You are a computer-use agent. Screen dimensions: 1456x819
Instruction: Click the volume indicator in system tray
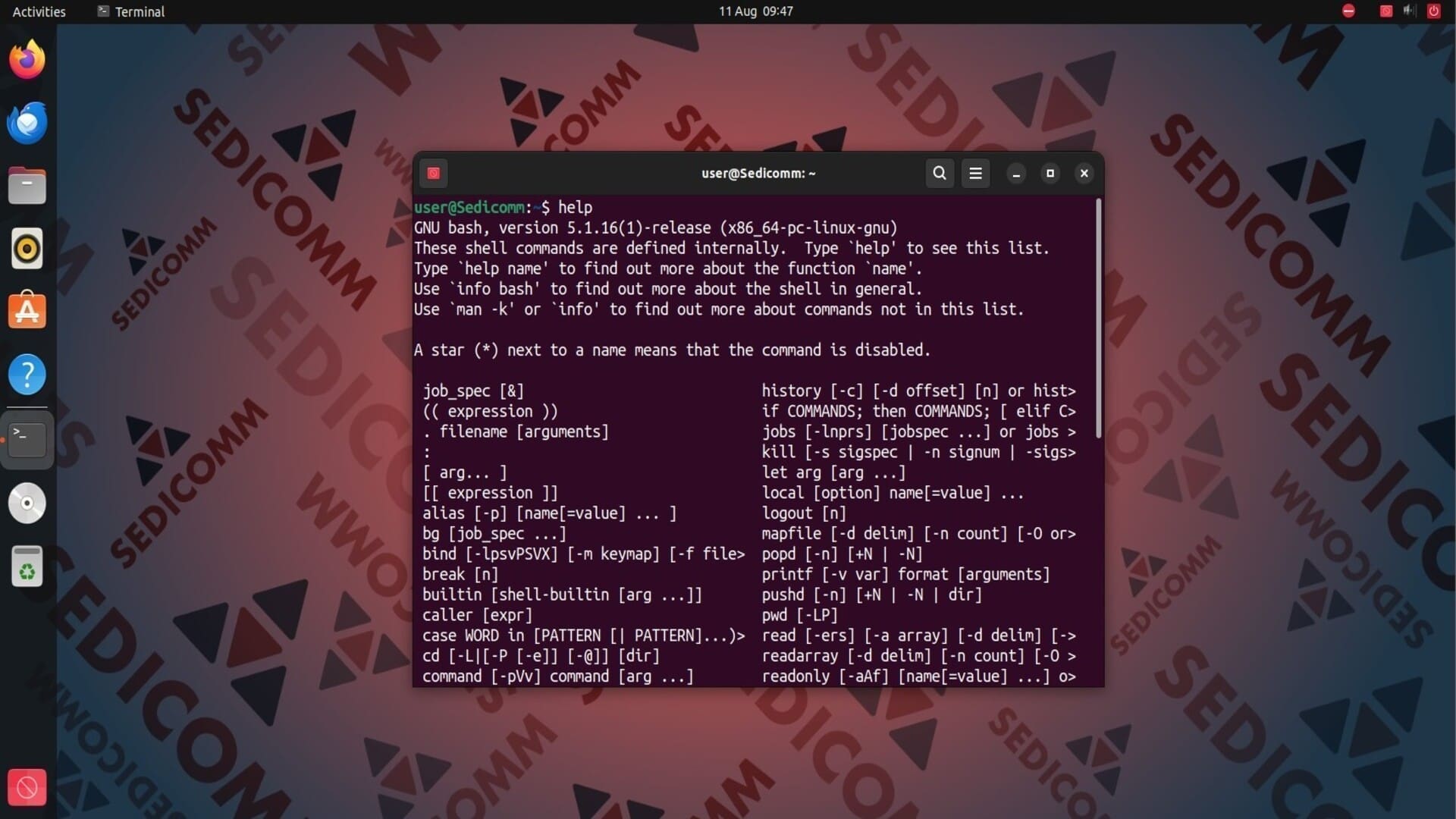(1409, 11)
